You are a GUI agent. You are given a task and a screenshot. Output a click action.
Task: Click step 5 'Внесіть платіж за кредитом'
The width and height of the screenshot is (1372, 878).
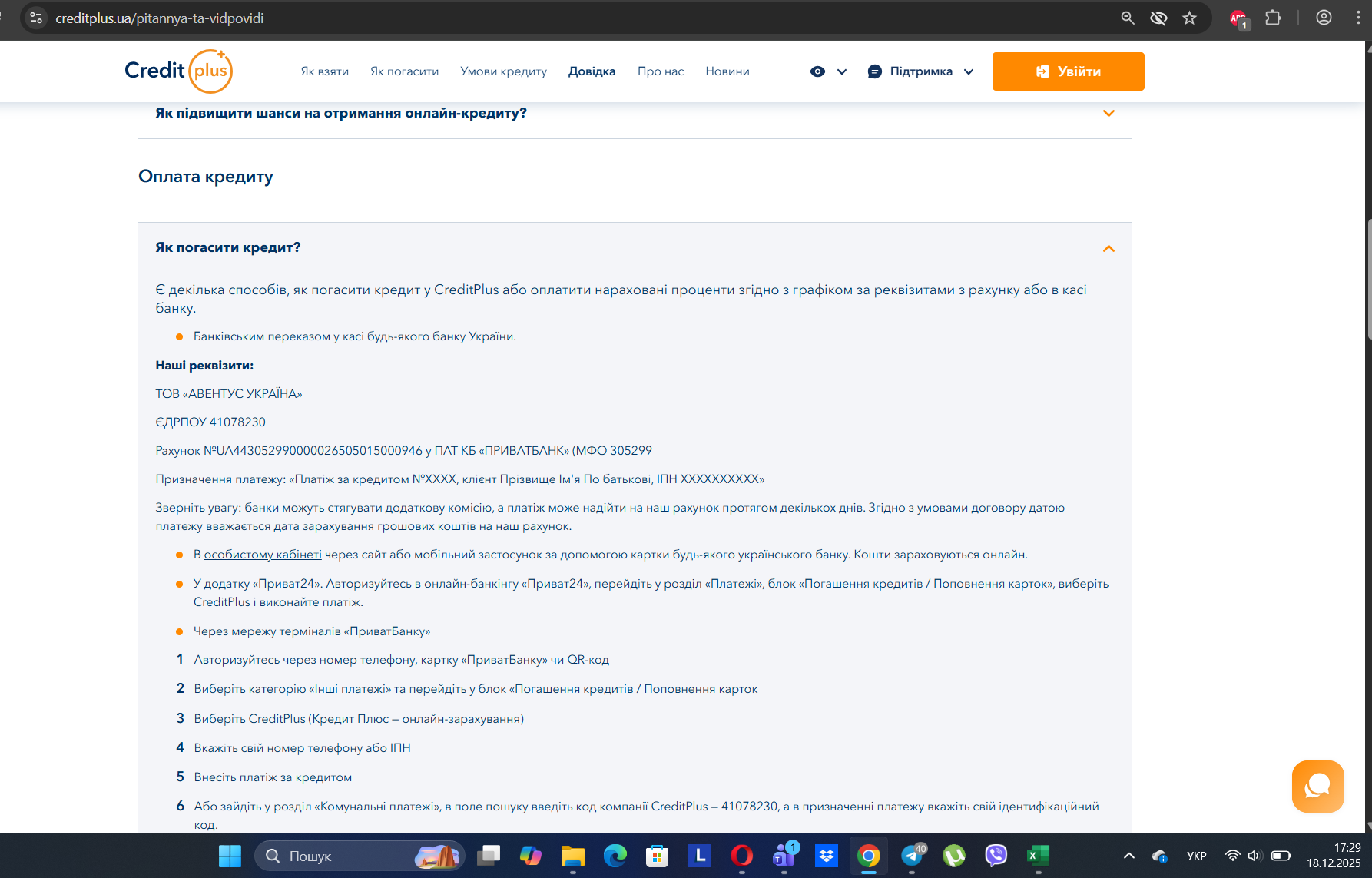tap(273, 777)
